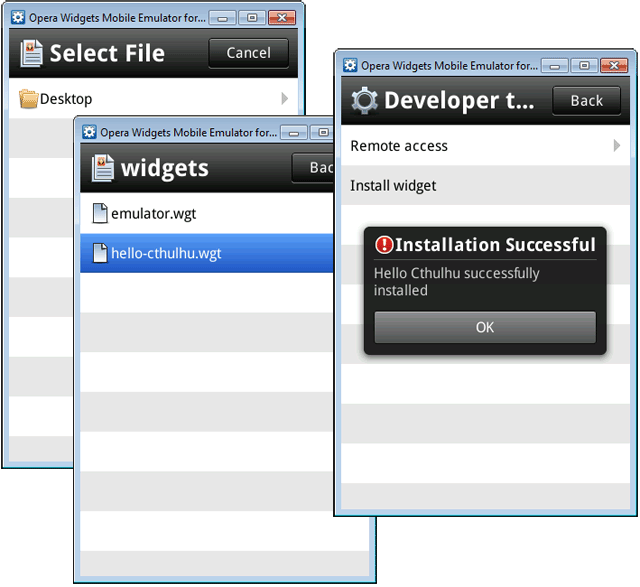Click the Back button in widgets window
Screen dimensions: 640x587
[313, 168]
